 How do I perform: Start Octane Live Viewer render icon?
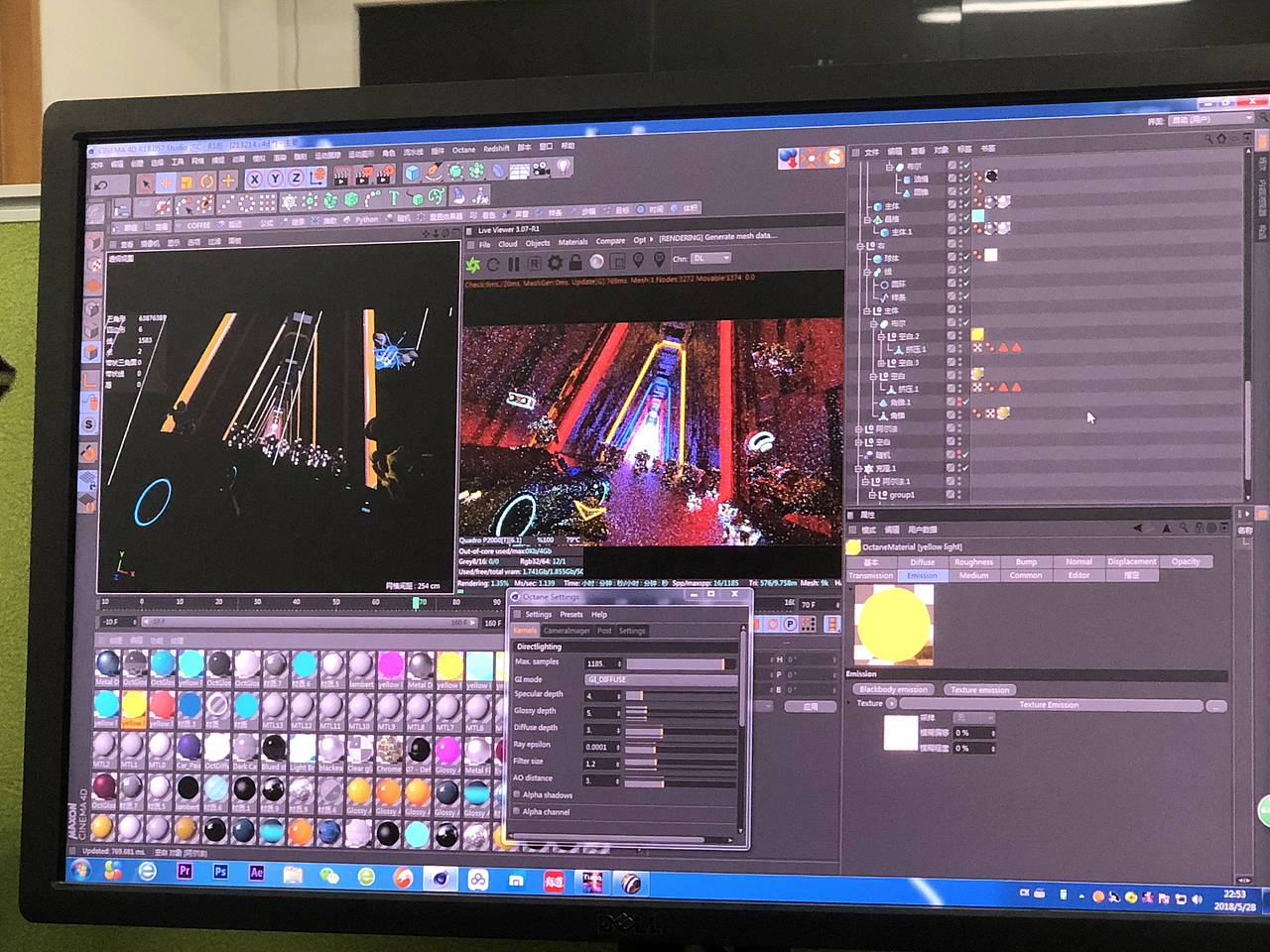tap(473, 265)
